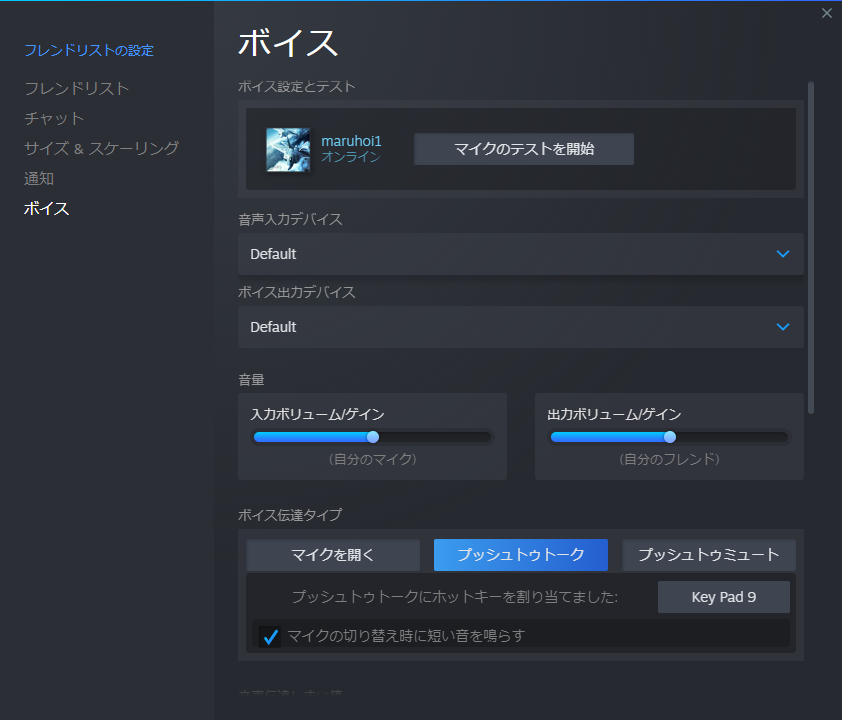This screenshot has height=720, width=842.
Task: Click the 入力ボリューム/ゲイン slider handle
Action: 373,437
